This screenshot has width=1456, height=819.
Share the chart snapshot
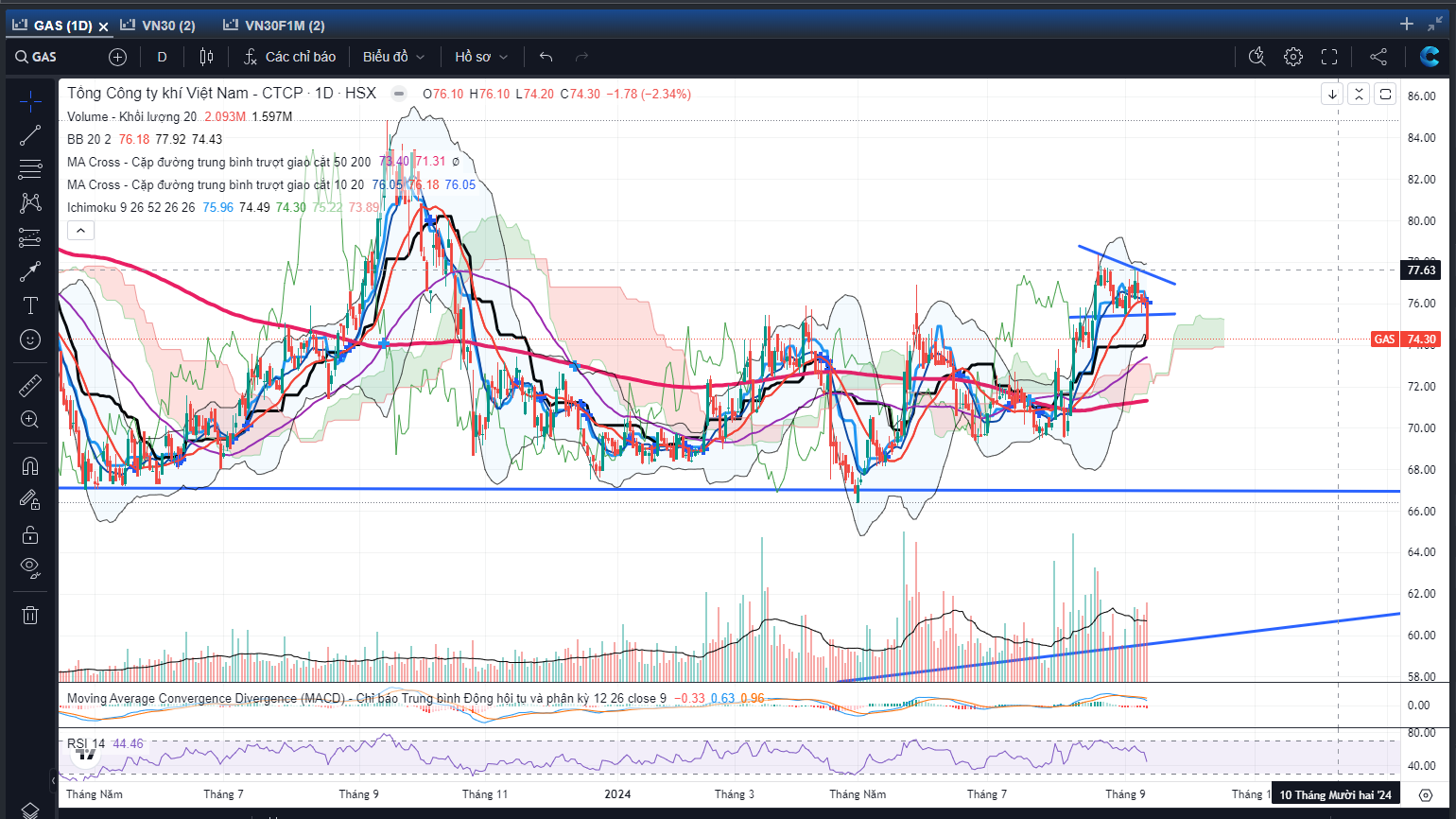pos(1378,57)
